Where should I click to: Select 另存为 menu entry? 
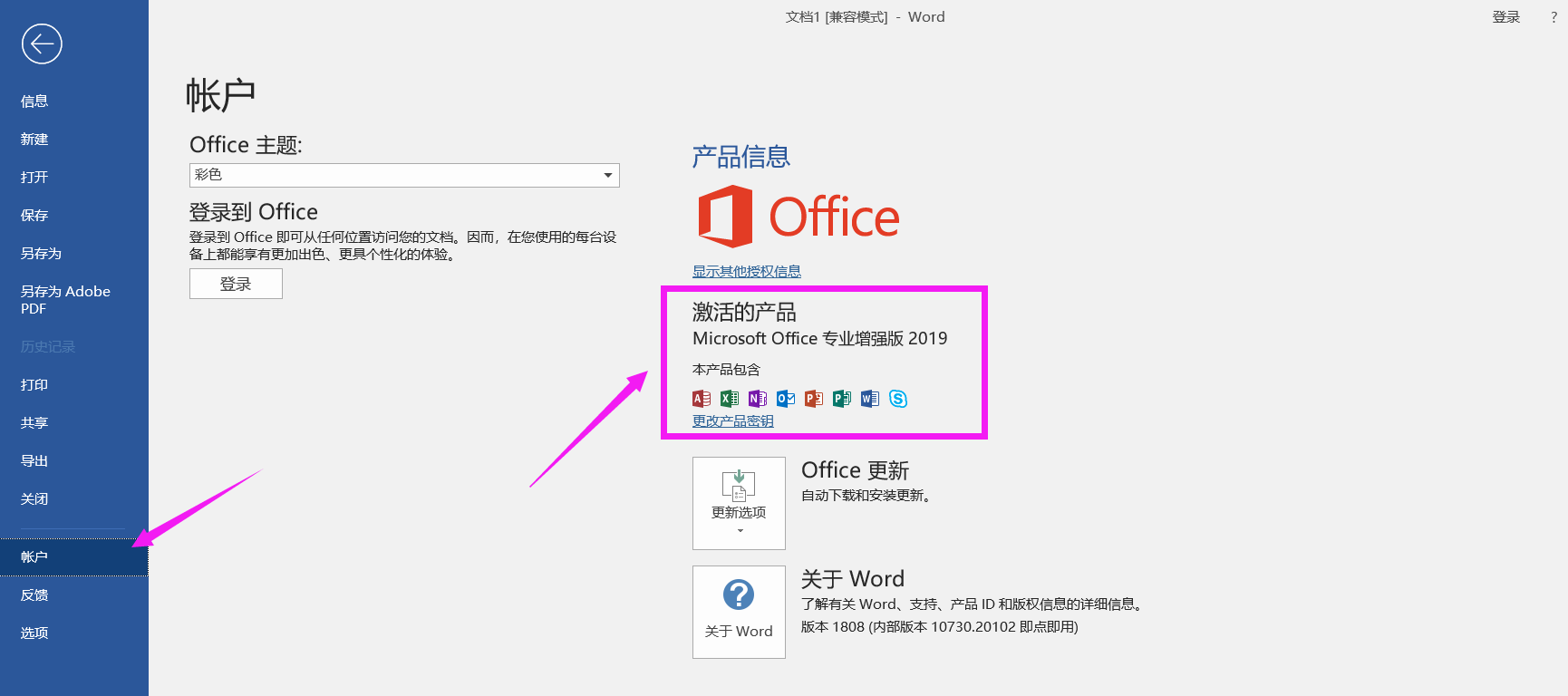click(x=74, y=253)
